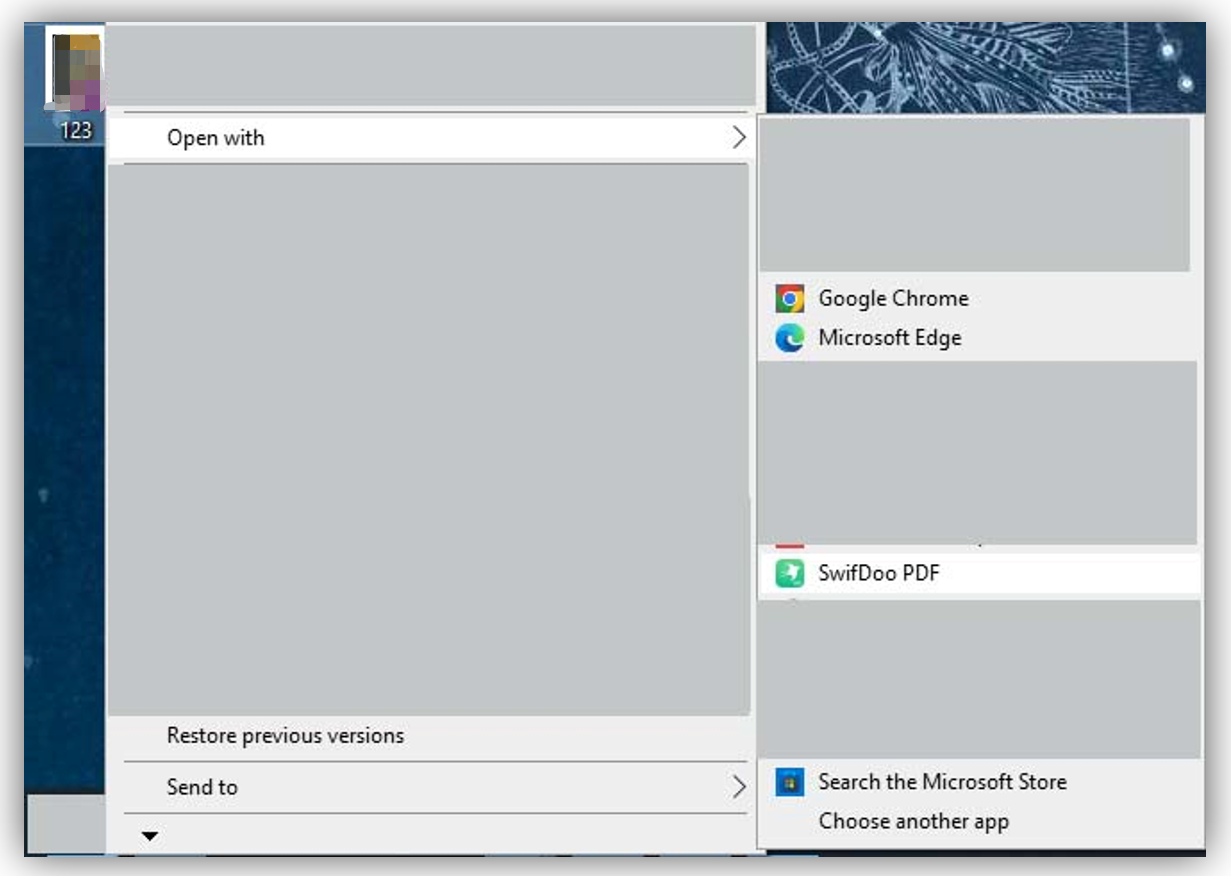Choose the Open with menu entry
Image resolution: width=1231 pixels, height=876 pixels.
tap(431, 138)
